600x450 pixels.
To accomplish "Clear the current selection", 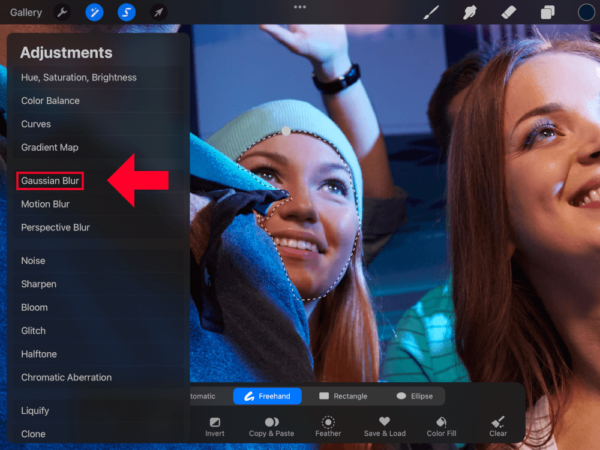I will [x=498, y=427].
